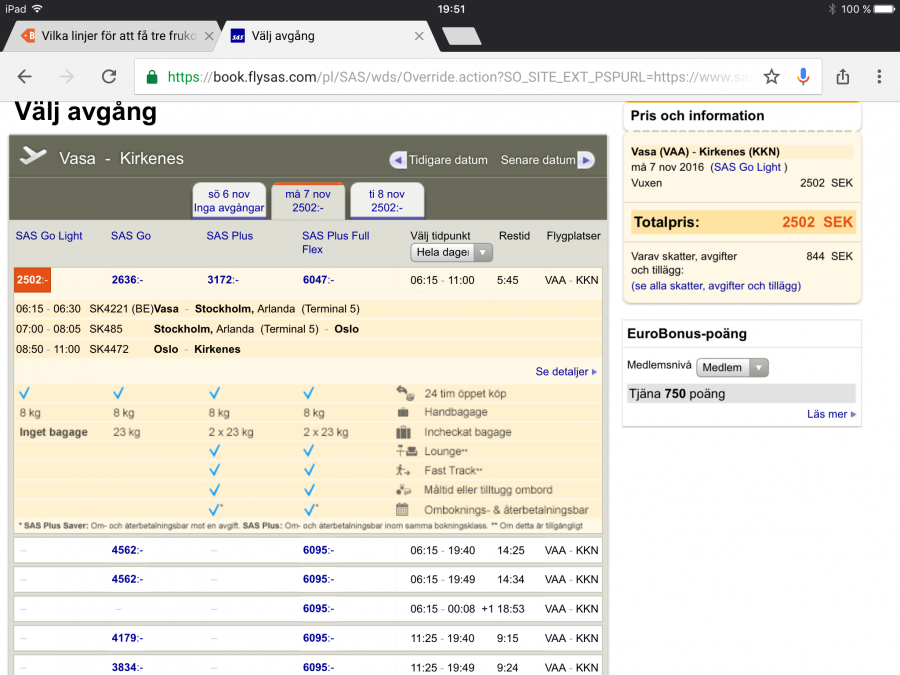
Task: Open SAS Plus Full Flex header link
Action: [x=336, y=243]
